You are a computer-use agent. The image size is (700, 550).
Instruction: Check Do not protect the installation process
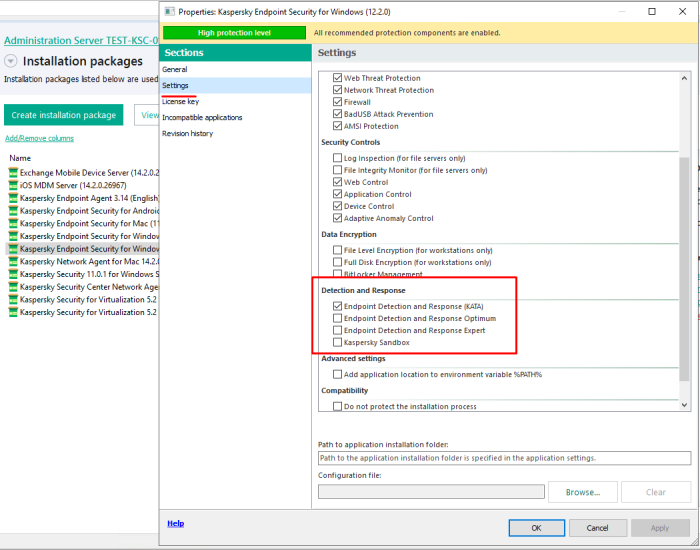tap(338, 406)
